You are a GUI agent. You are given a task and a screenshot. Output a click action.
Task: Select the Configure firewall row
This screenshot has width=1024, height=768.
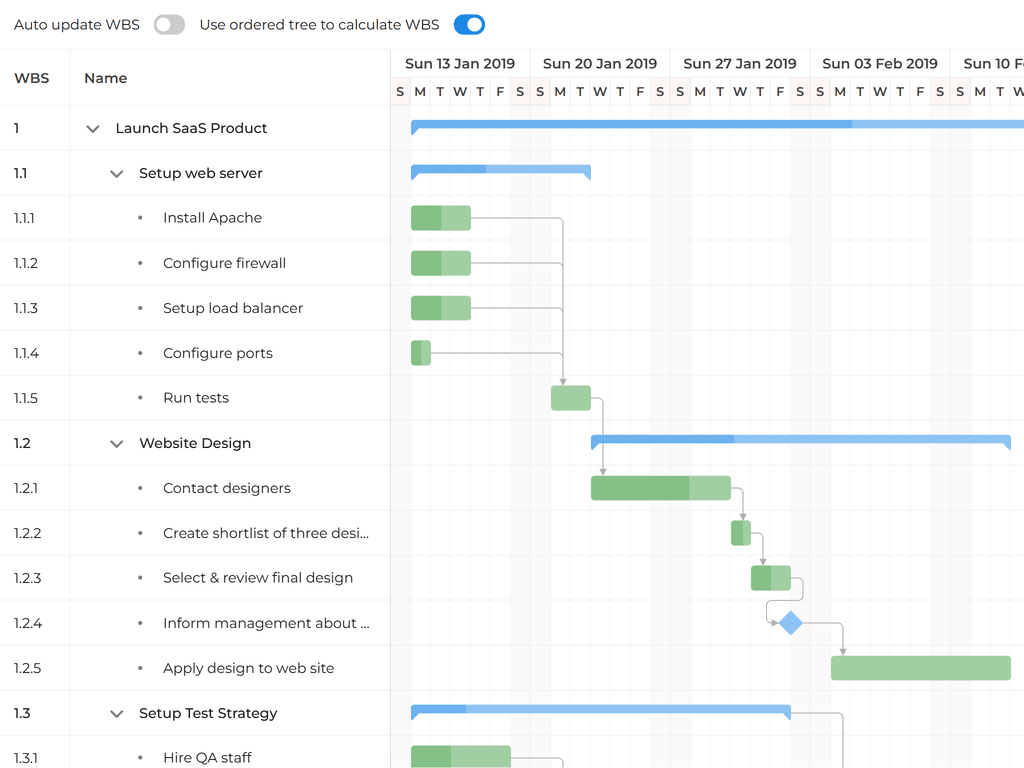tap(224, 263)
